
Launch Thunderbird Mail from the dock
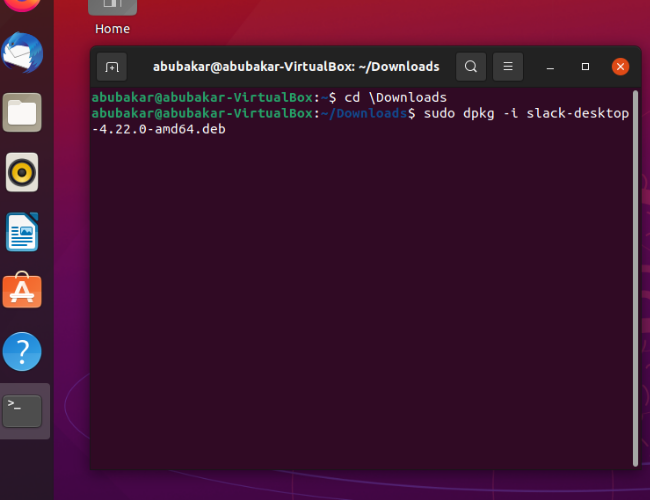[23, 52]
